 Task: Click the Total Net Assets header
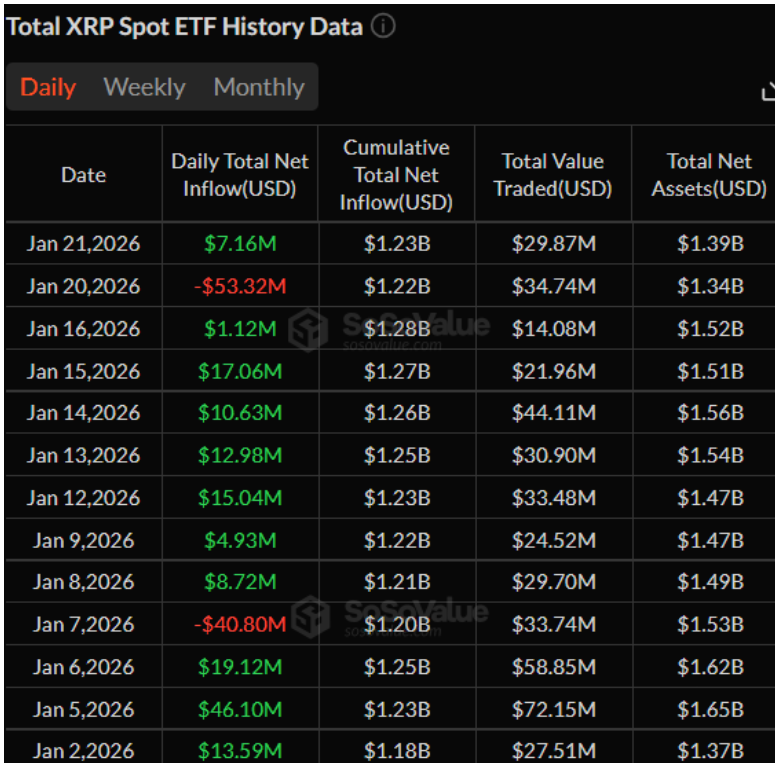tap(709, 174)
